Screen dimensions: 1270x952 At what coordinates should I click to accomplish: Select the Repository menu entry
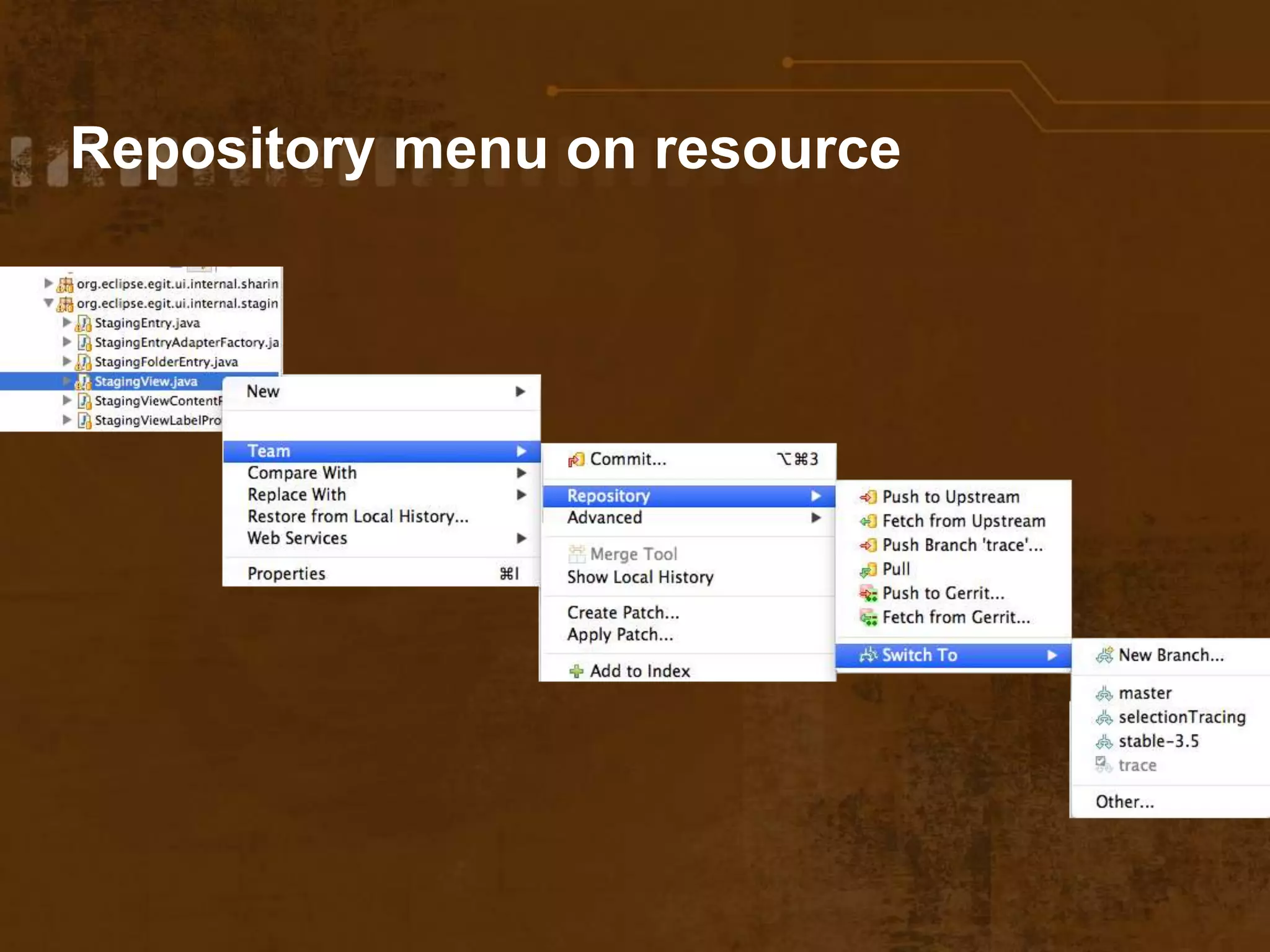[x=688, y=496]
